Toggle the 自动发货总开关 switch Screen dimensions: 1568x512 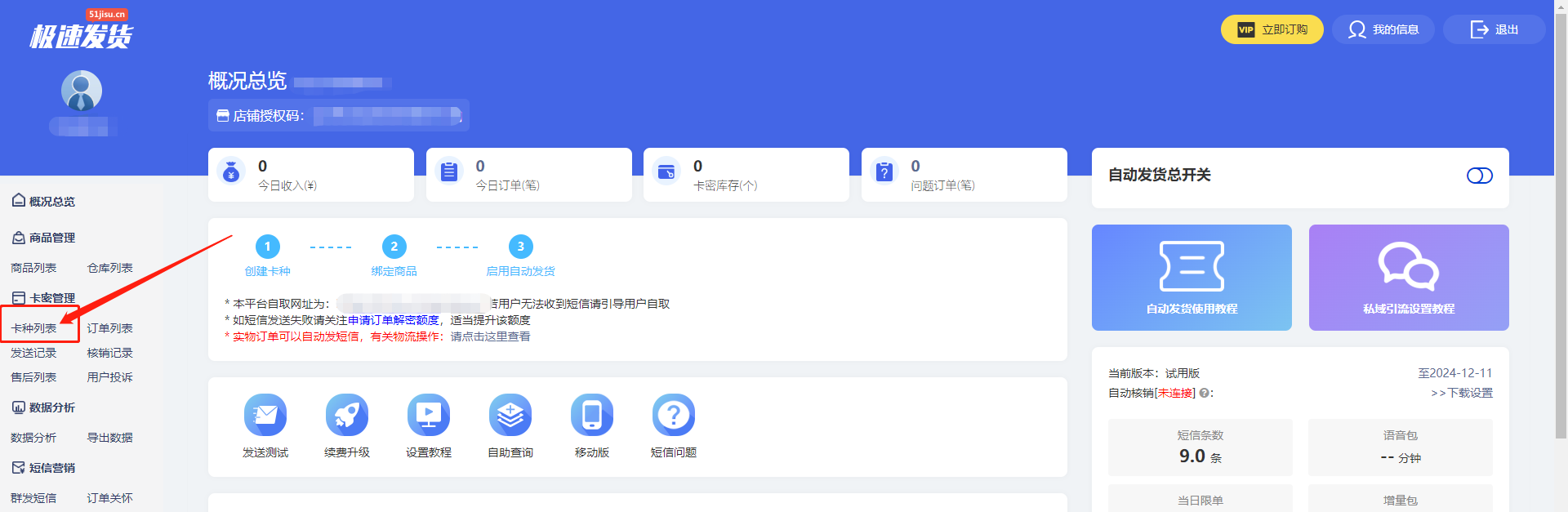pyautogui.click(x=1479, y=176)
